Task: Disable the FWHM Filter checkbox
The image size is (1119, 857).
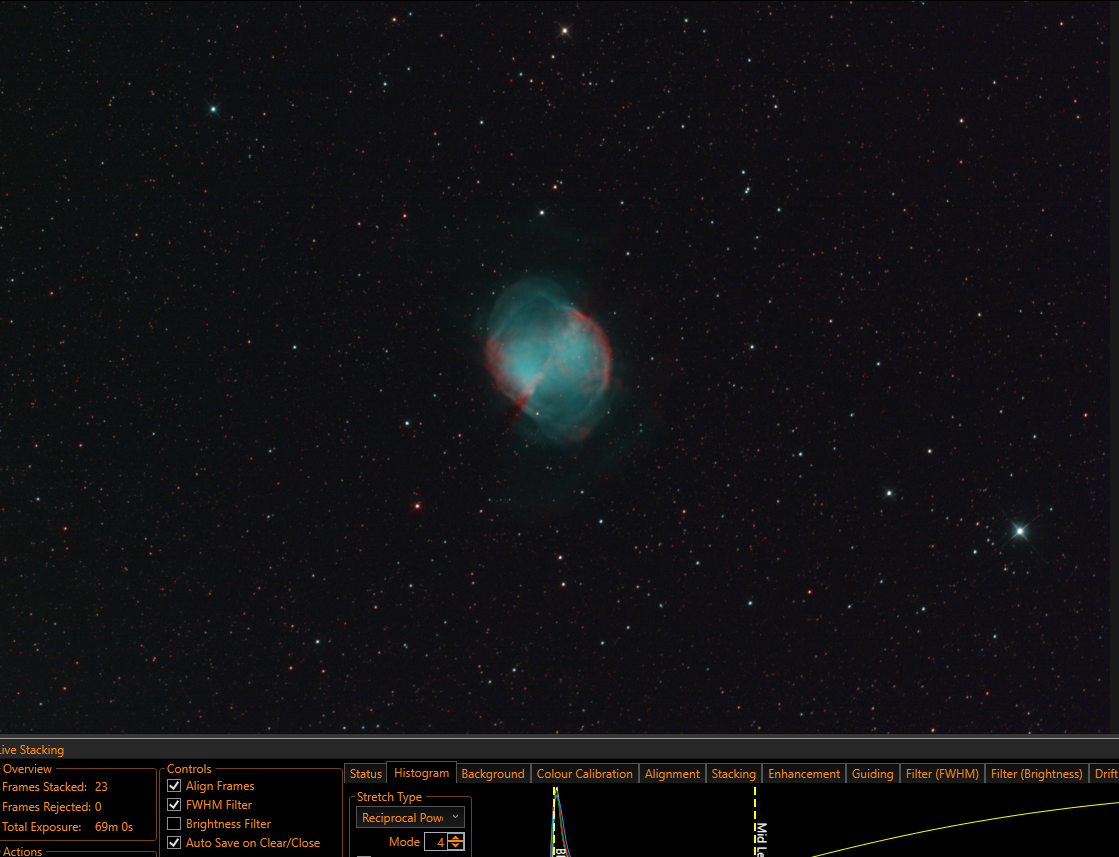Action: 173,805
